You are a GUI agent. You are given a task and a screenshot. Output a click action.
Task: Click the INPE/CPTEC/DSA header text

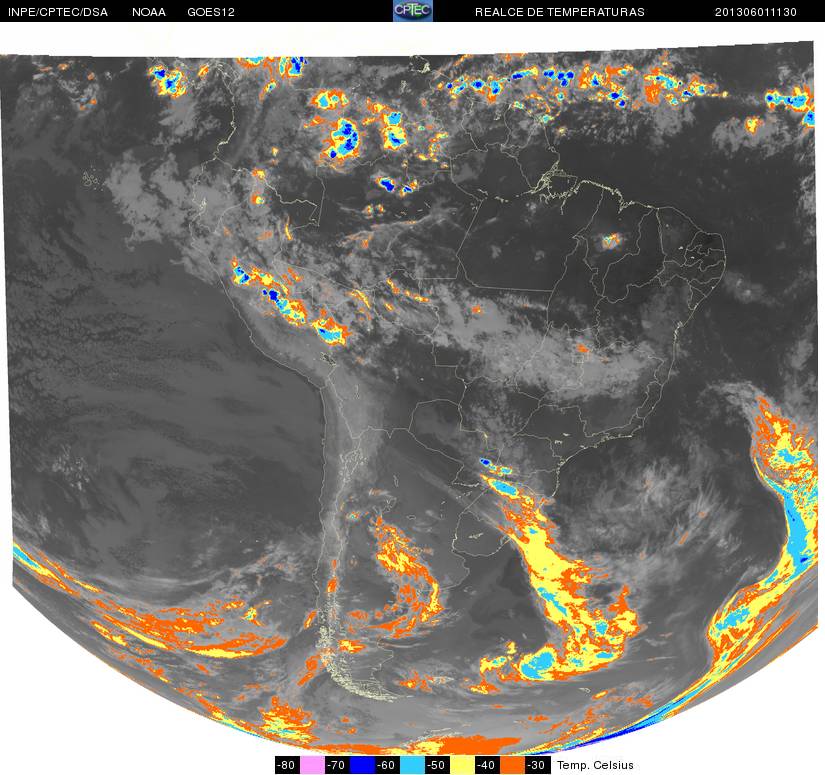pyautogui.click(x=58, y=12)
